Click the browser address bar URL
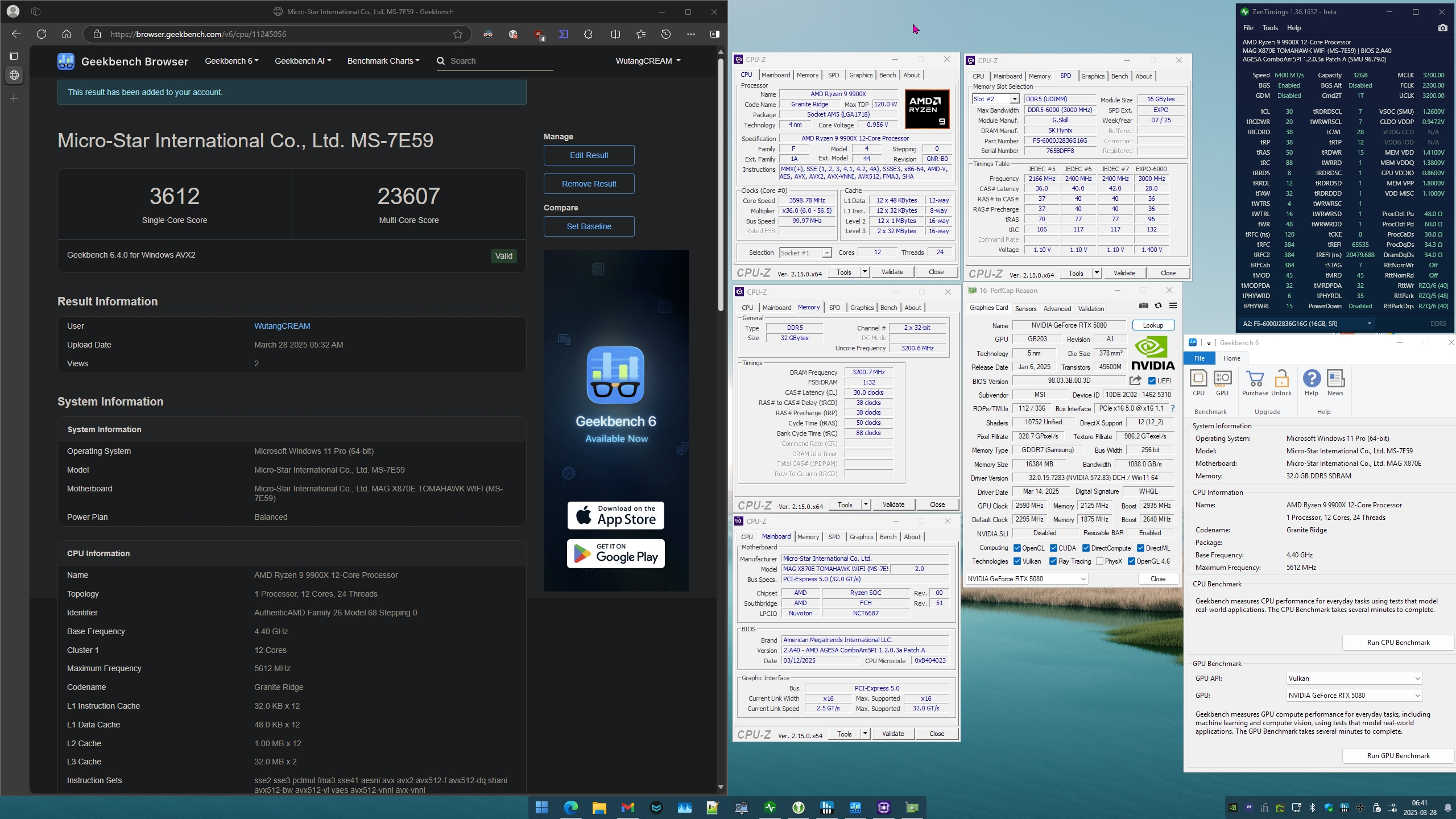Image resolution: width=1456 pixels, height=819 pixels. 198,34
